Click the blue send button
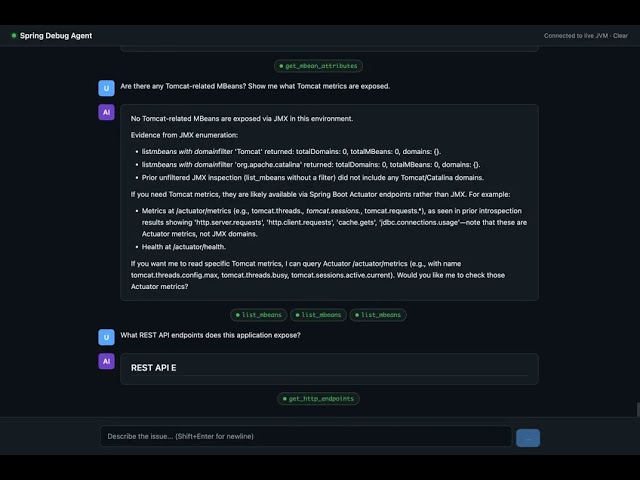Screen dimensions: 640x480 (x=528, y=438)
